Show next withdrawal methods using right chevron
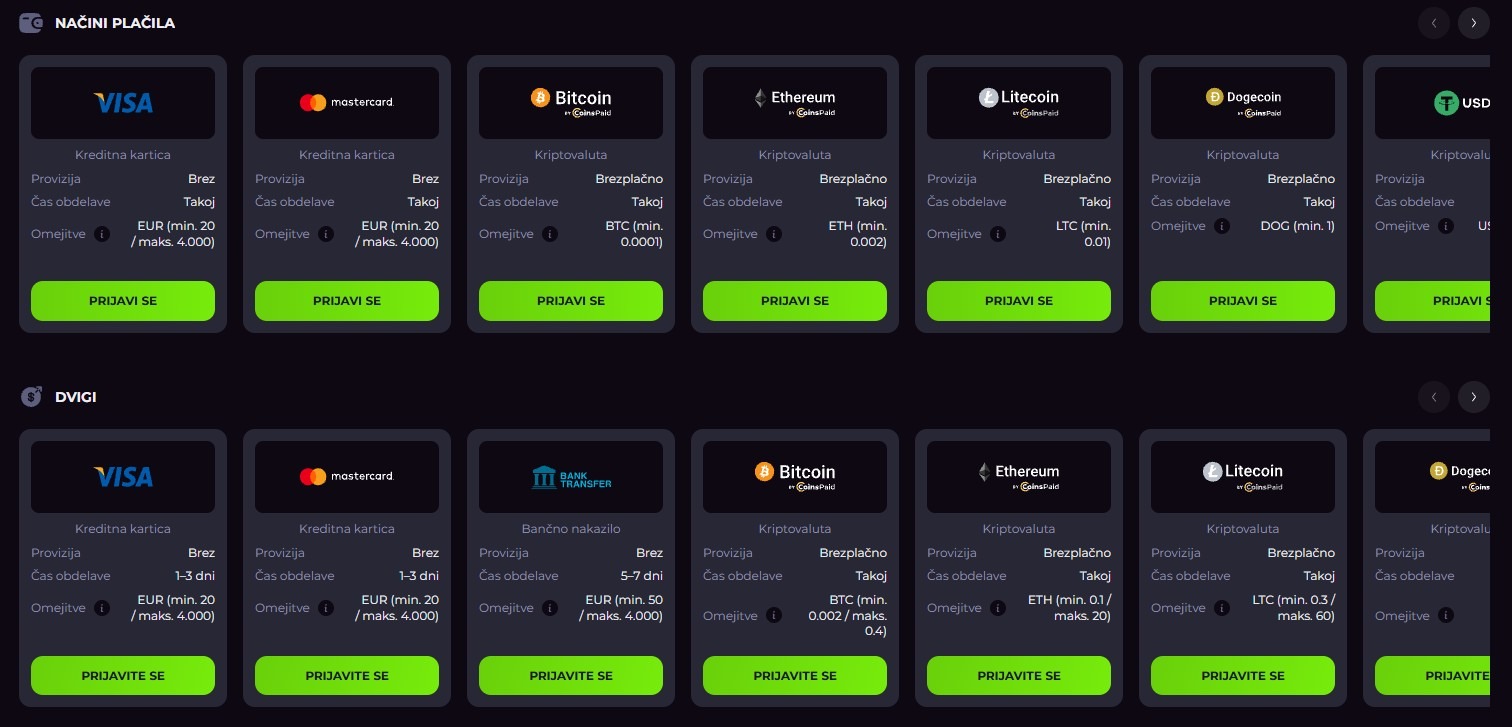 [x=1474, y=397]
